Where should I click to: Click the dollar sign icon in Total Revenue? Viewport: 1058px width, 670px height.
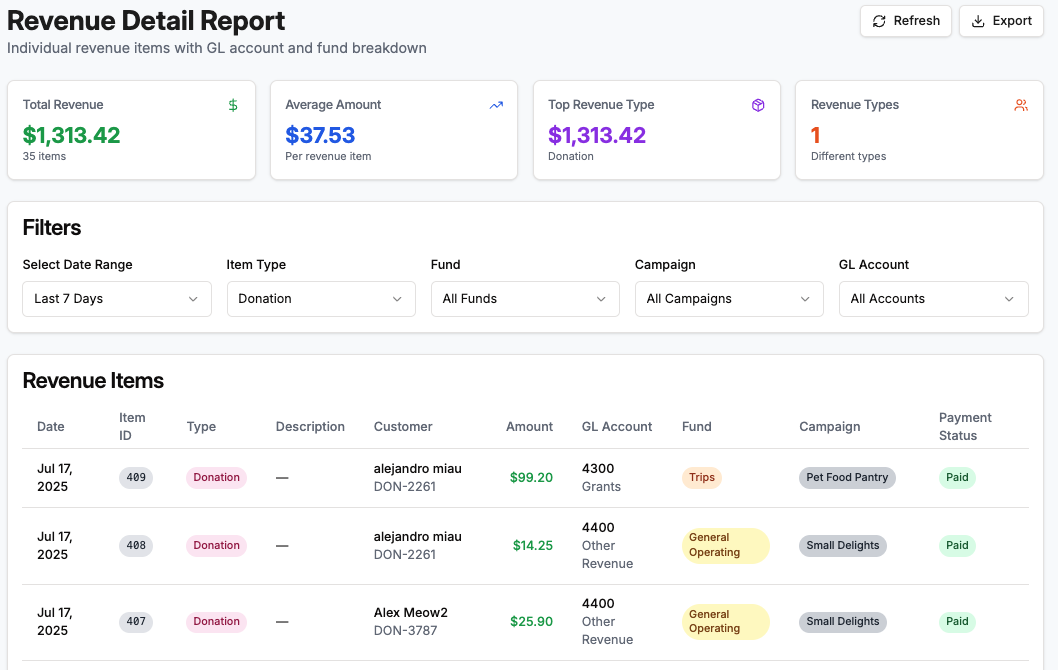pos(233,105)
